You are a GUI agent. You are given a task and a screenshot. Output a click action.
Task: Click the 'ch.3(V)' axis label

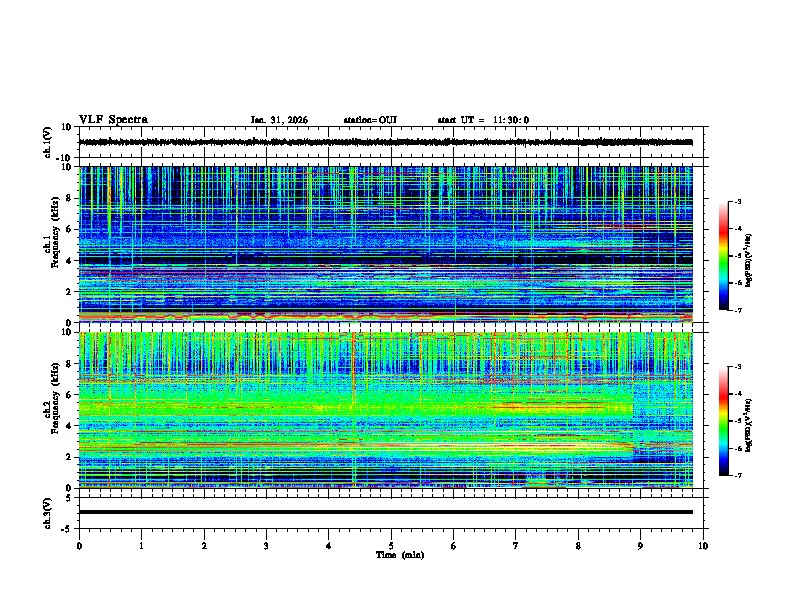[48, 513]
